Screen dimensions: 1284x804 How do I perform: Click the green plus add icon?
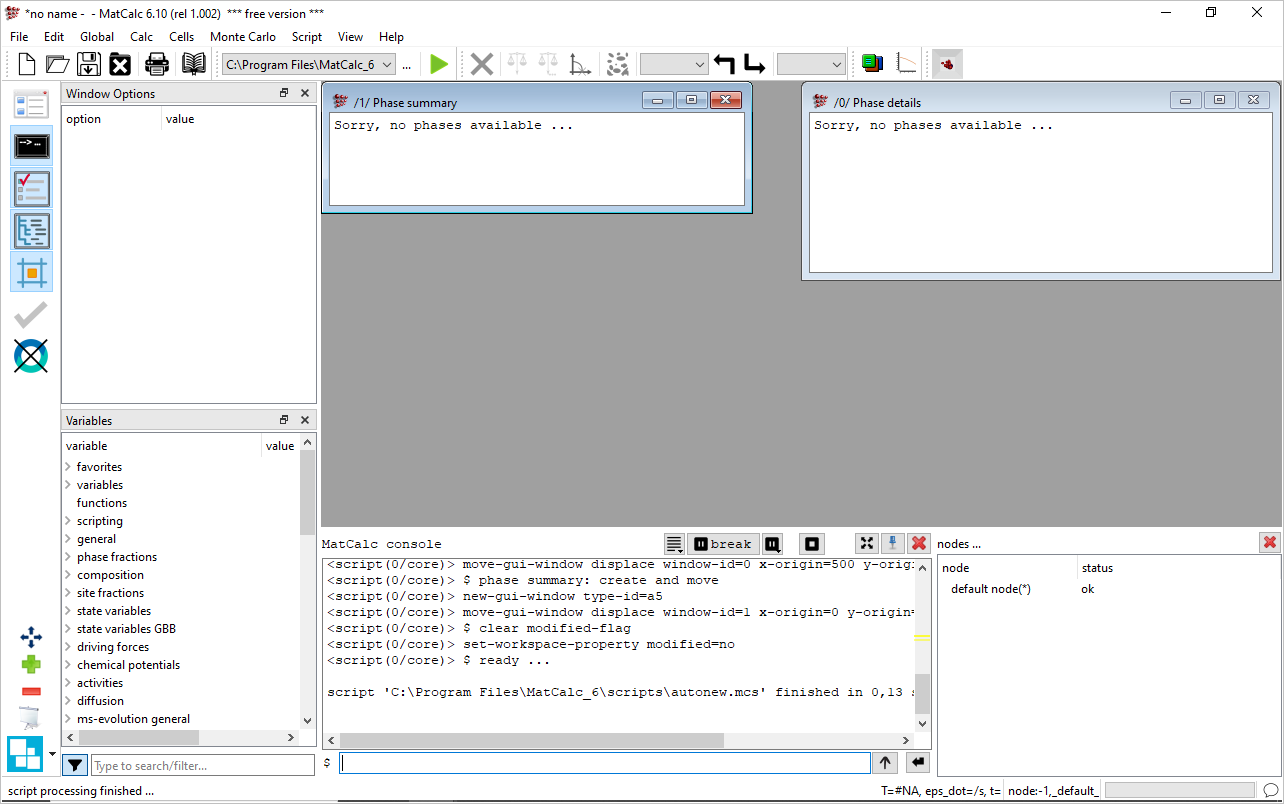point(31,664)
